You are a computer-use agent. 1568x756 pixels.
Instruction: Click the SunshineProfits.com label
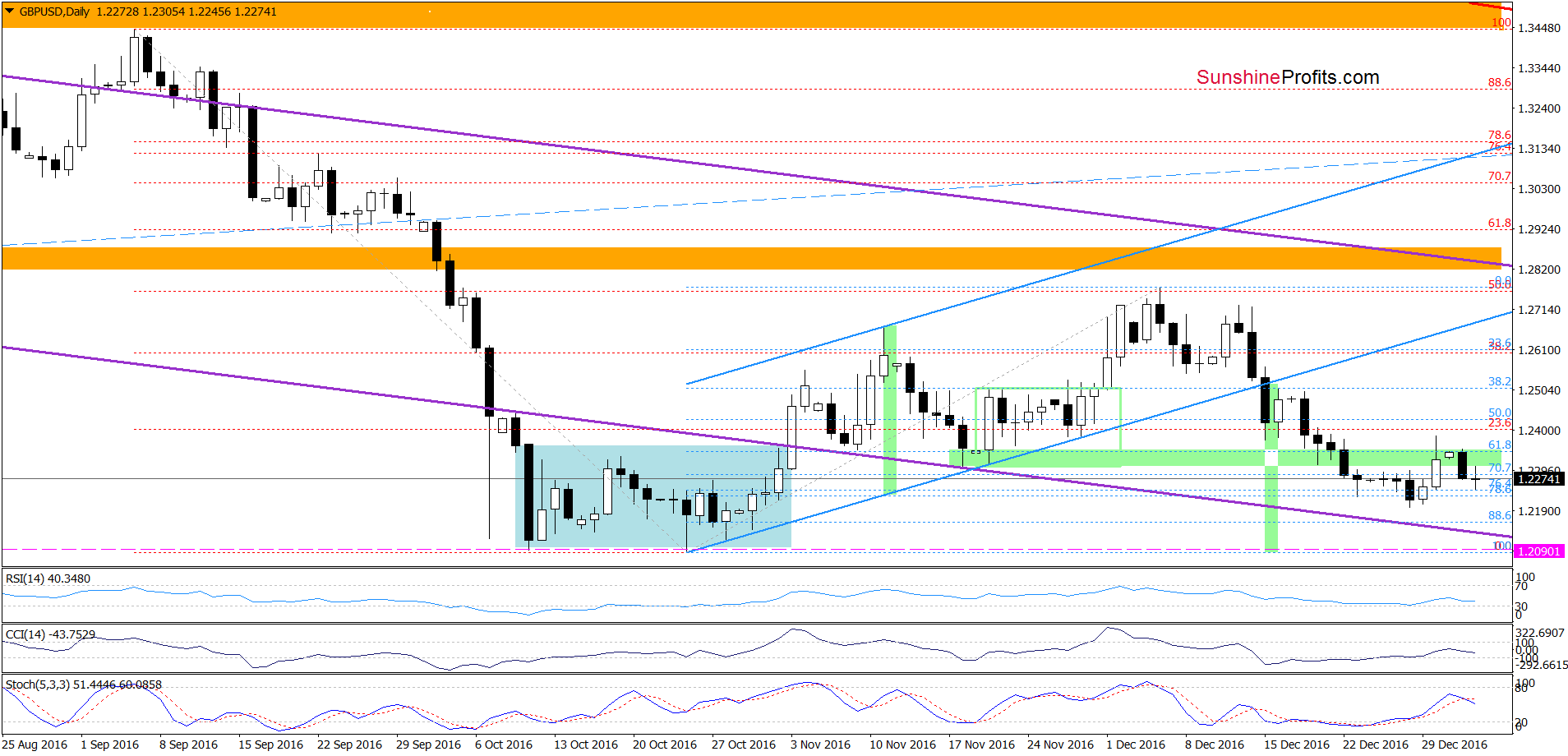tap(1288, 77)
